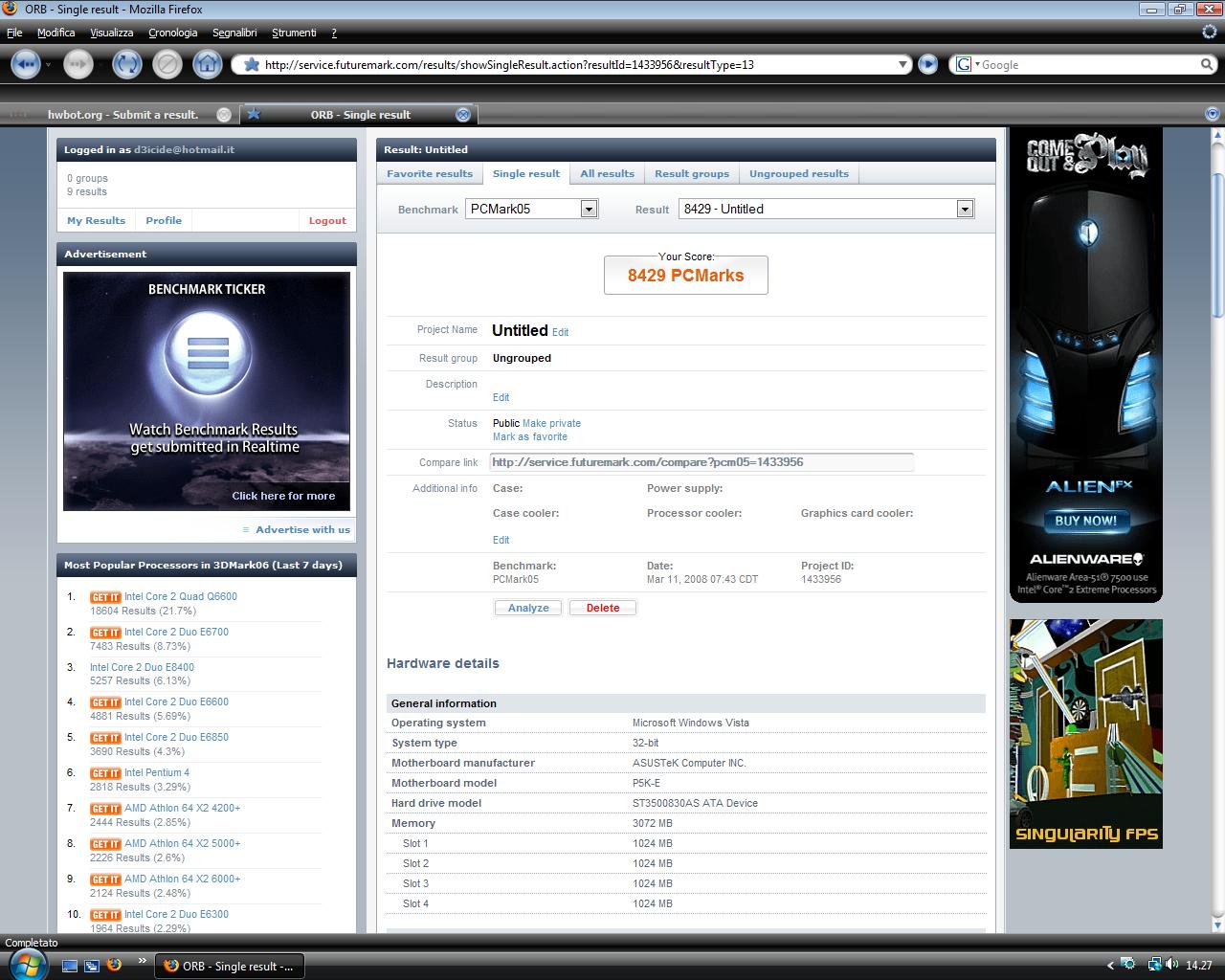Show hidden system tray icons arrow
The image size is (1225, 980).
coord(1110,966)
